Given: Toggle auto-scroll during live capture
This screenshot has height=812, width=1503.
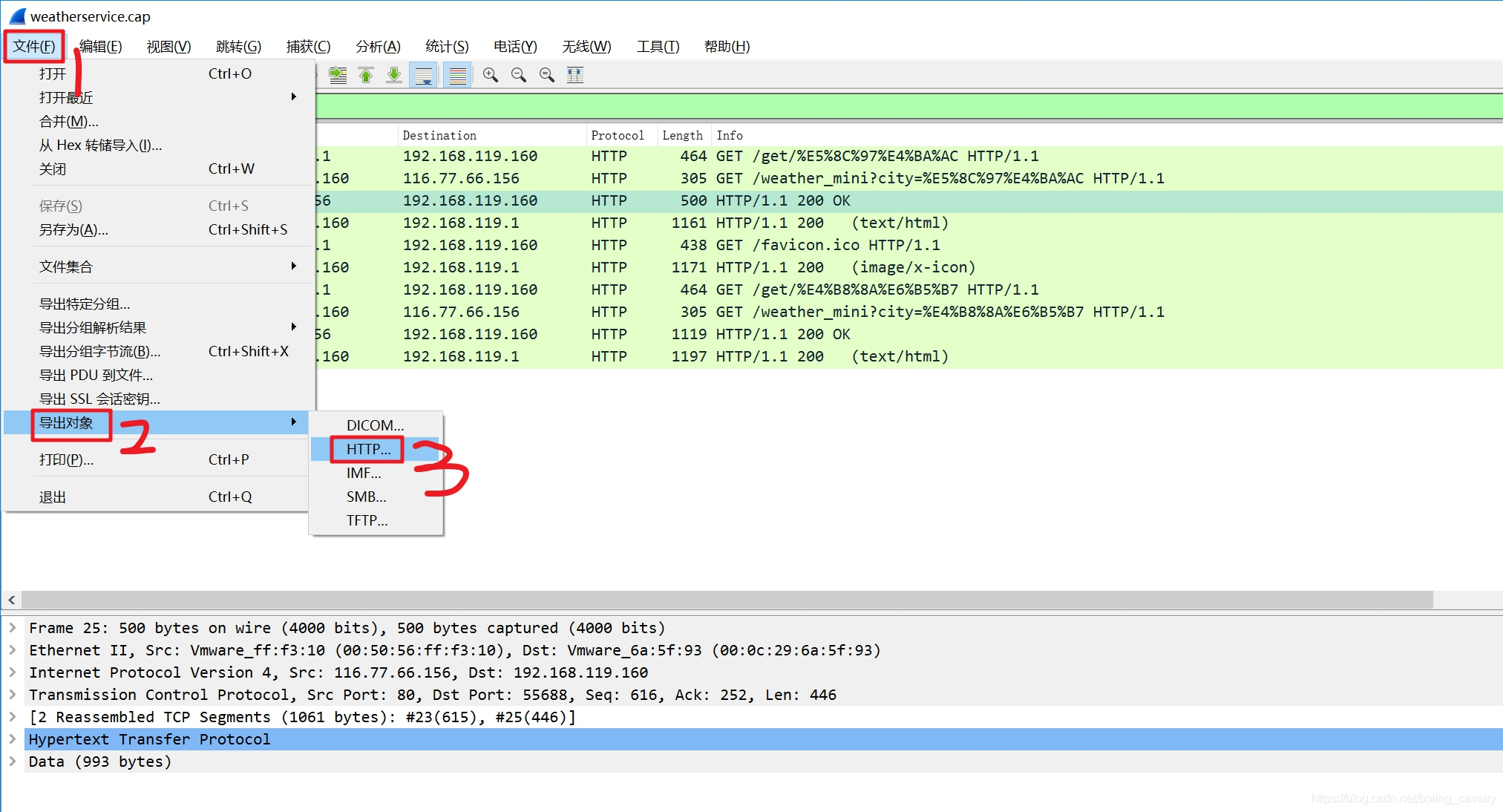Looking at the screenshot, I should 424,75.
